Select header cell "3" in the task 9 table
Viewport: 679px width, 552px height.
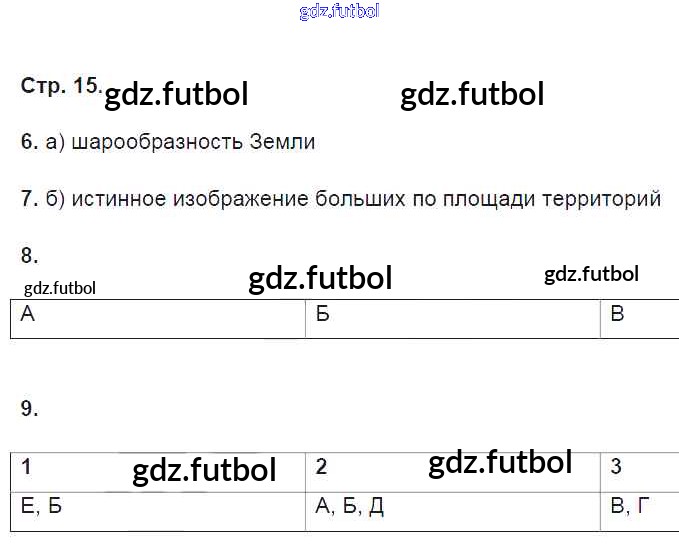click(638, 468)
